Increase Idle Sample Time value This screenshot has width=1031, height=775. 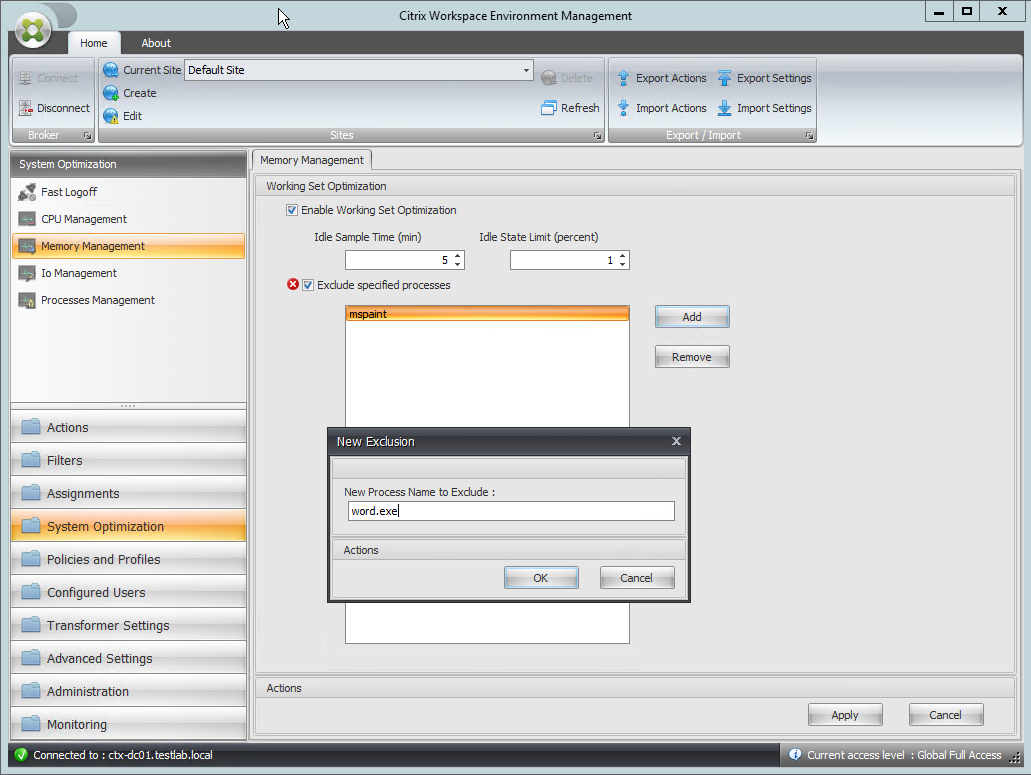click(458, 256)
